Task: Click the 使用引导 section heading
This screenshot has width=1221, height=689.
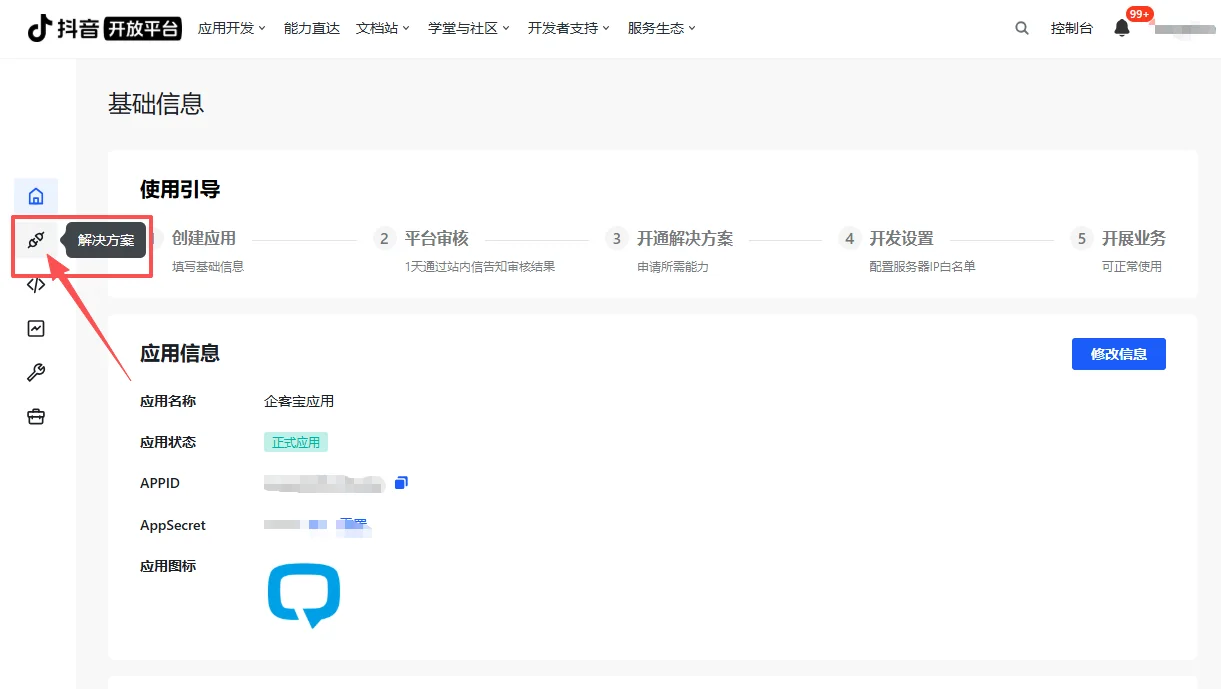Action: (x=180, y=189)
